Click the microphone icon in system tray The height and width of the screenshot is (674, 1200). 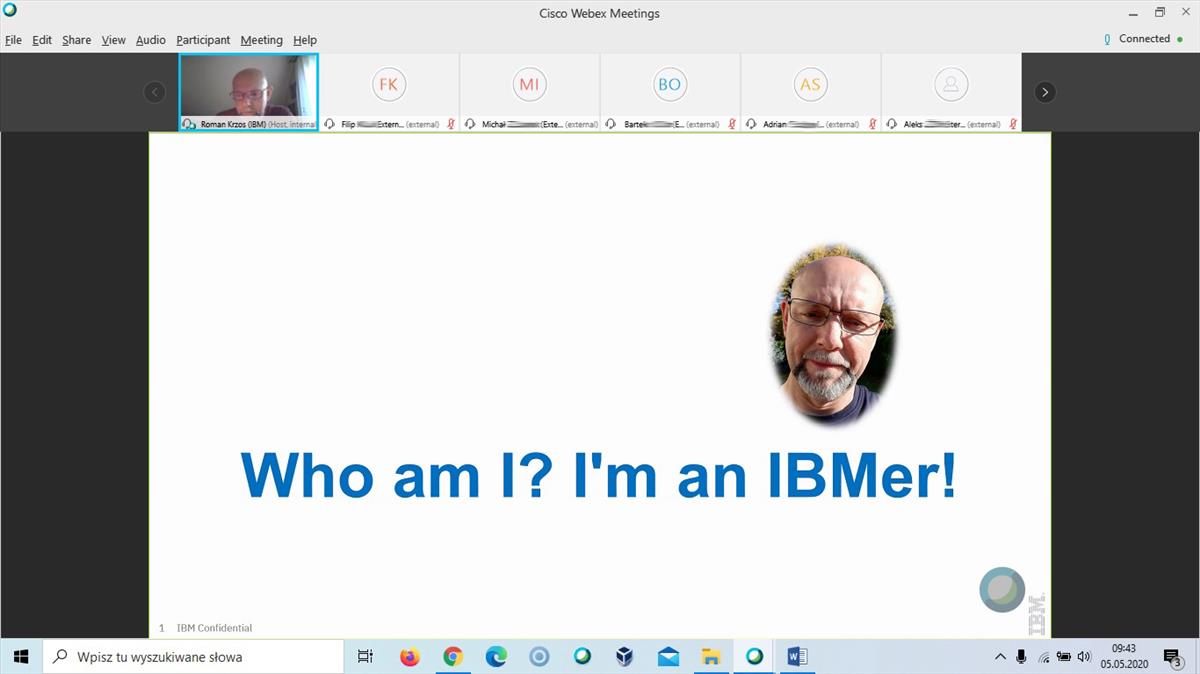click(x=1021, y=656)
